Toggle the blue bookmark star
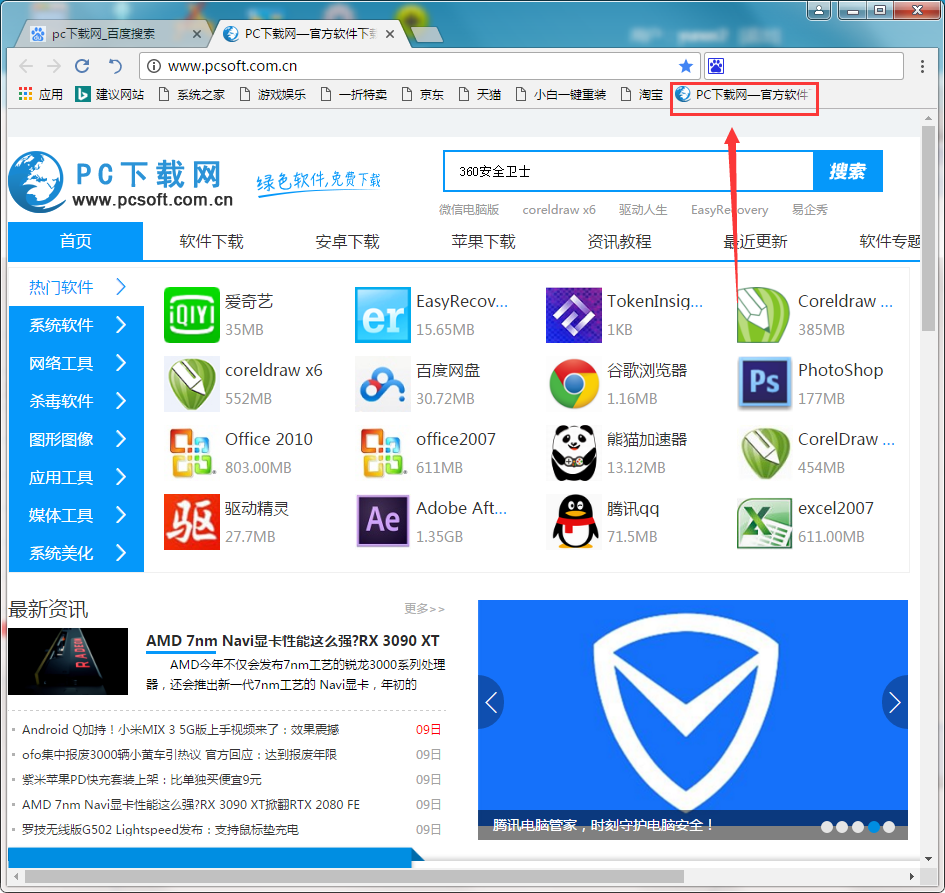Viewport: 945px width, 893px height. [x=685, y=66]
